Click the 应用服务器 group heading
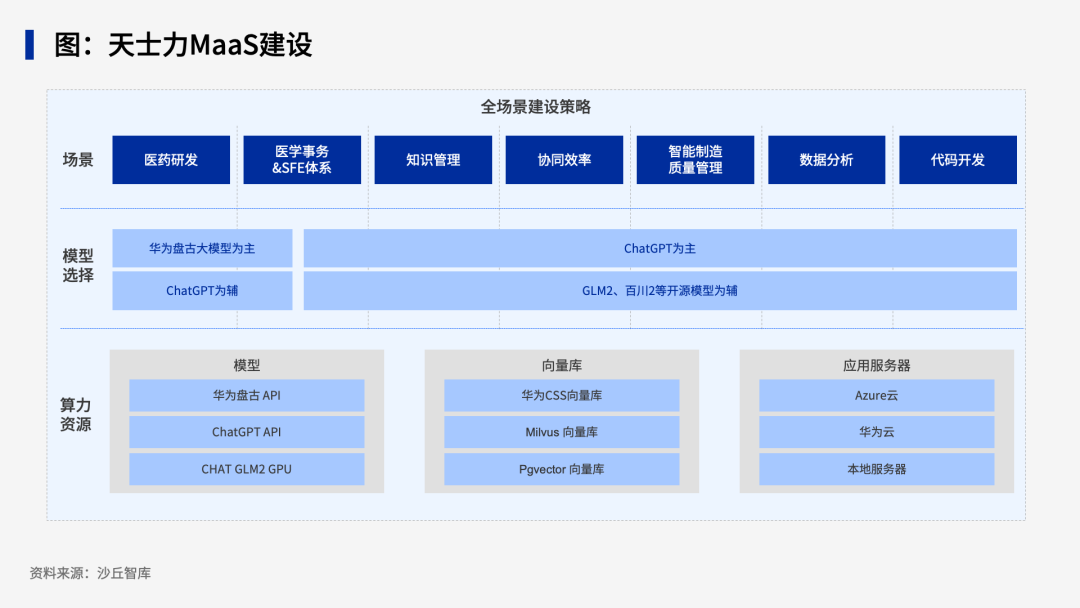Screen dimensions: 1080x608 pos(876,366)
